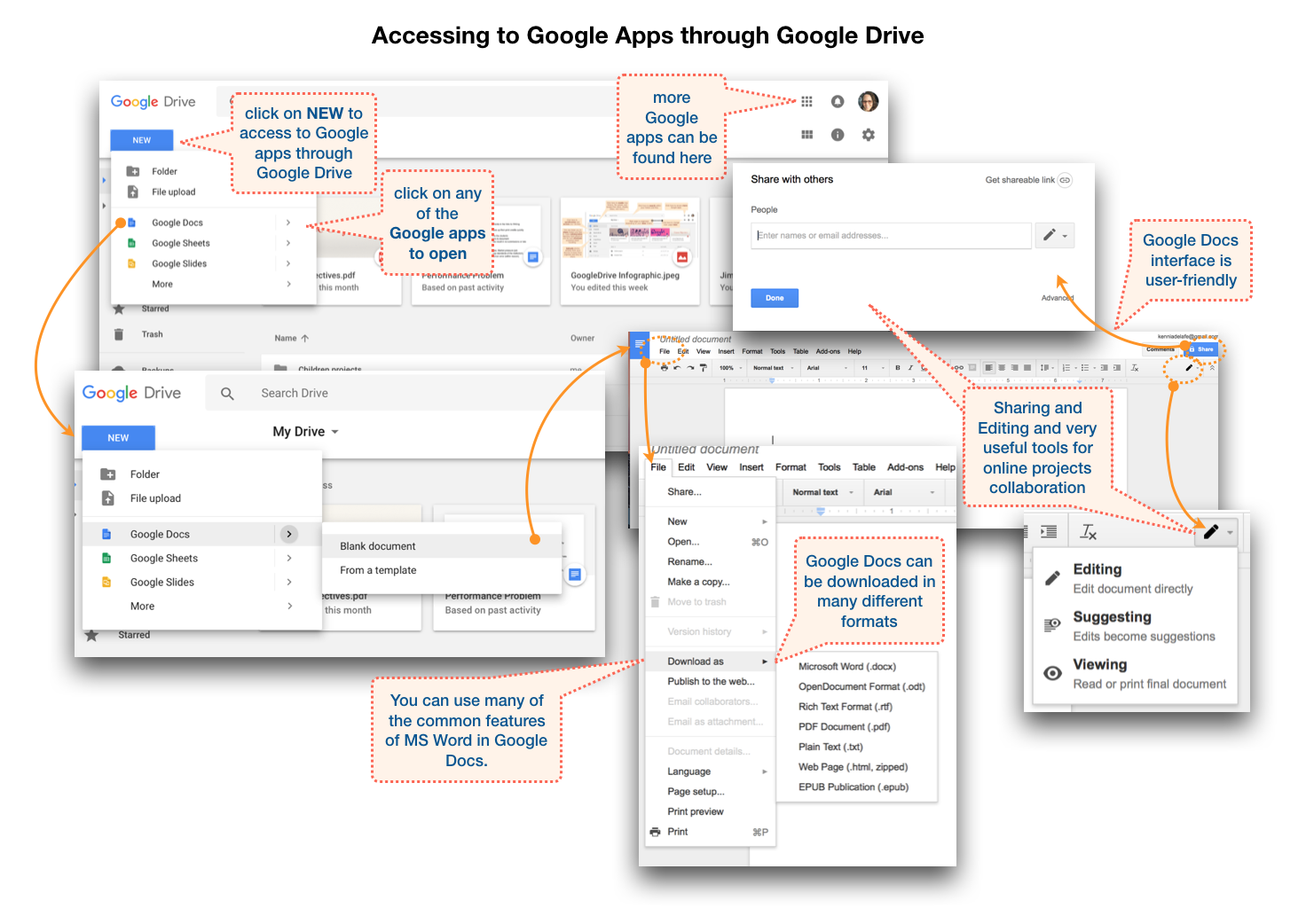Select Viewing mode with eye icon
This screenshot has width=1306, height=924.
pos(1135,674)
